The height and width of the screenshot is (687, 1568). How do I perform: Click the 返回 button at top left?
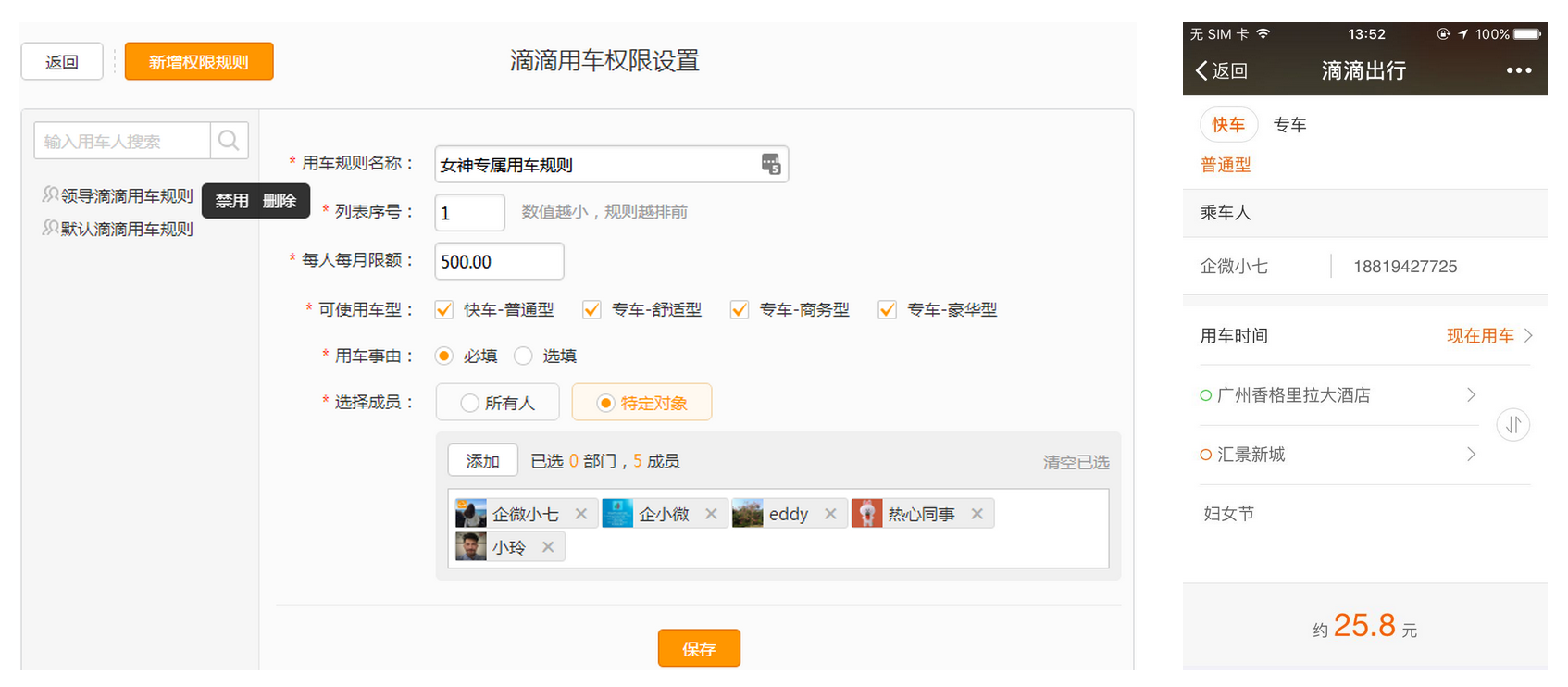point(62,62)
